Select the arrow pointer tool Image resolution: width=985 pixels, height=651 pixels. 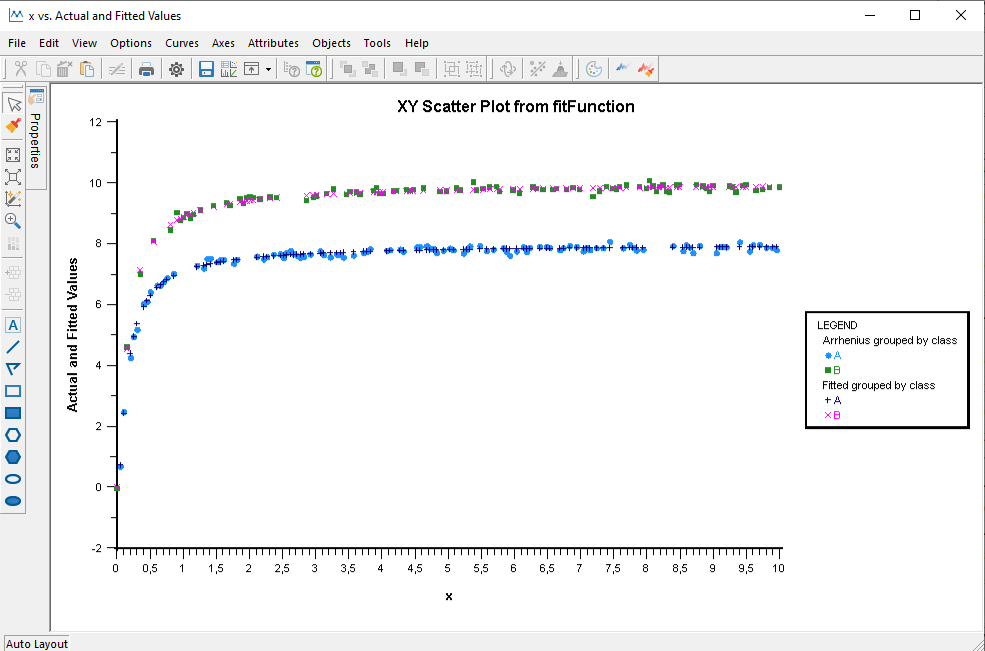click(13, 104)
